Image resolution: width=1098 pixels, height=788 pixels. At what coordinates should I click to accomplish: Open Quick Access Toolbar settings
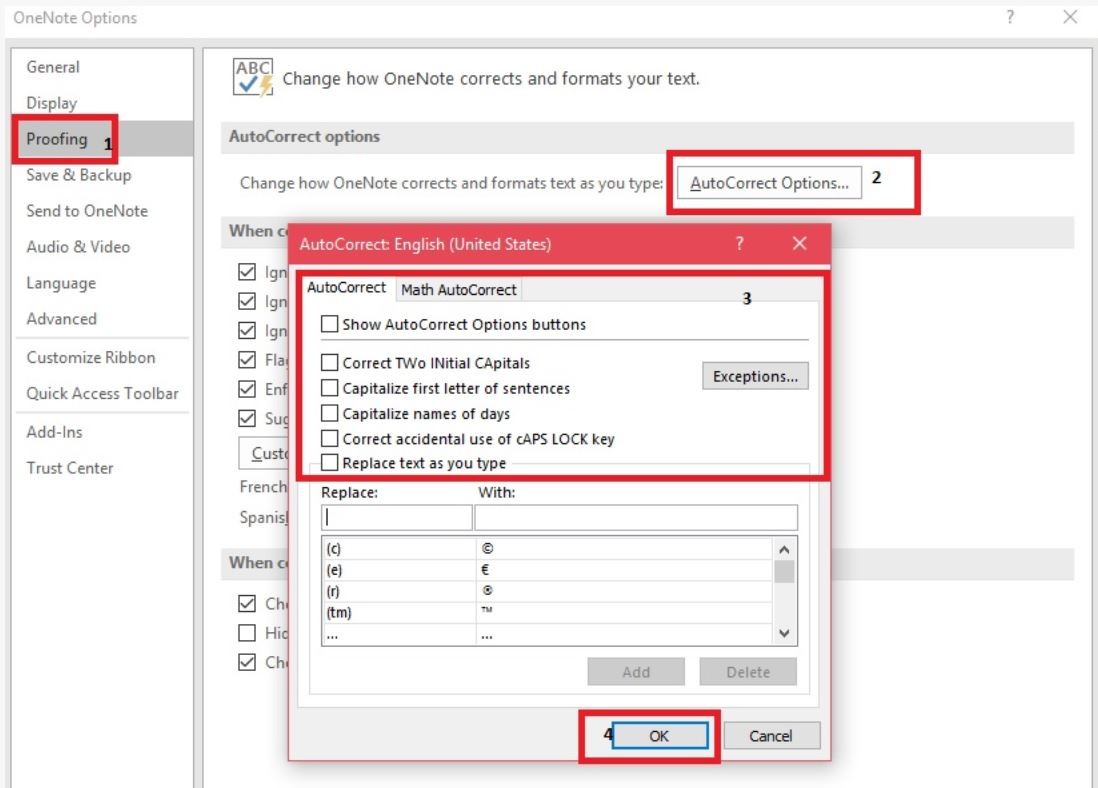(102, 394)
